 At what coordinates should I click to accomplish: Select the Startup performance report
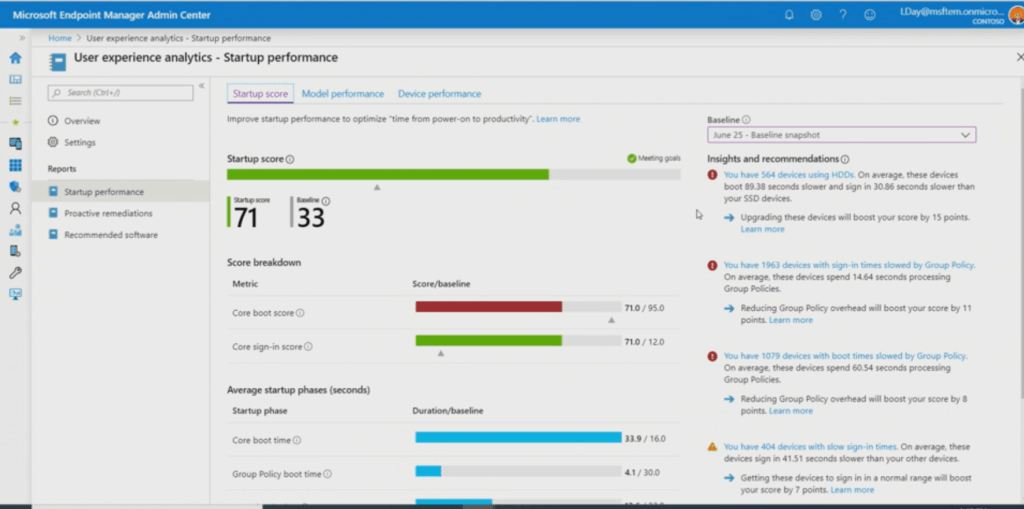[120, 191]
